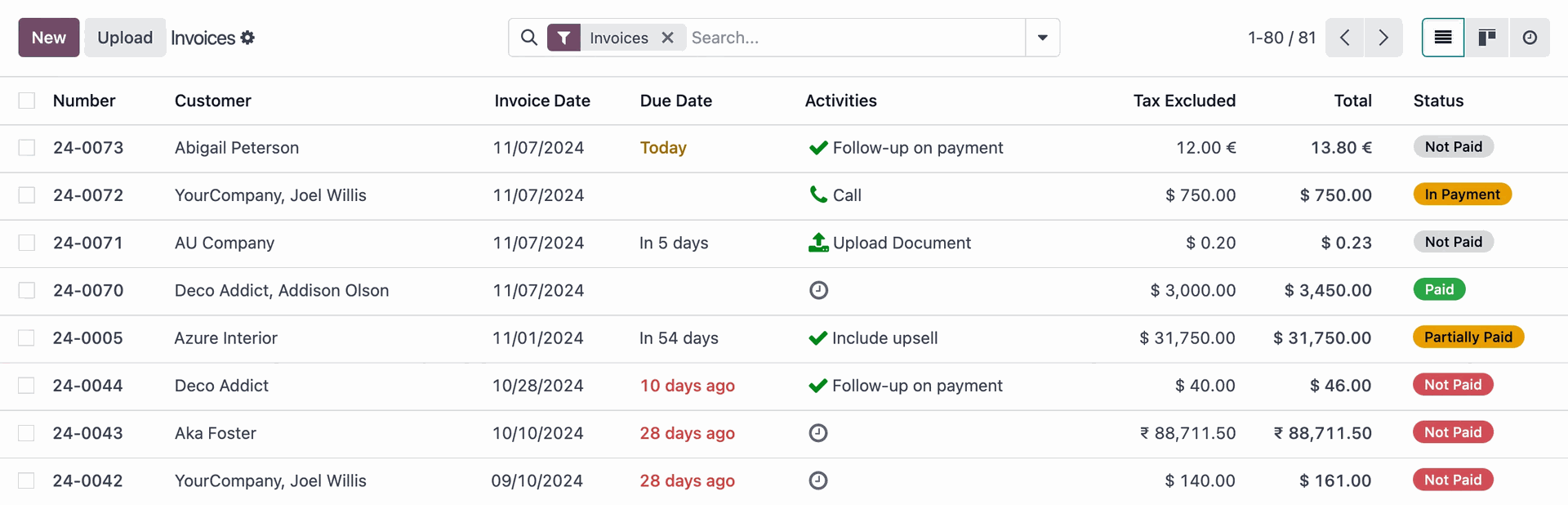Screen dimensions: 1568x505
Task: Click the Upload Document activity icon
Action: pos(817,243)
